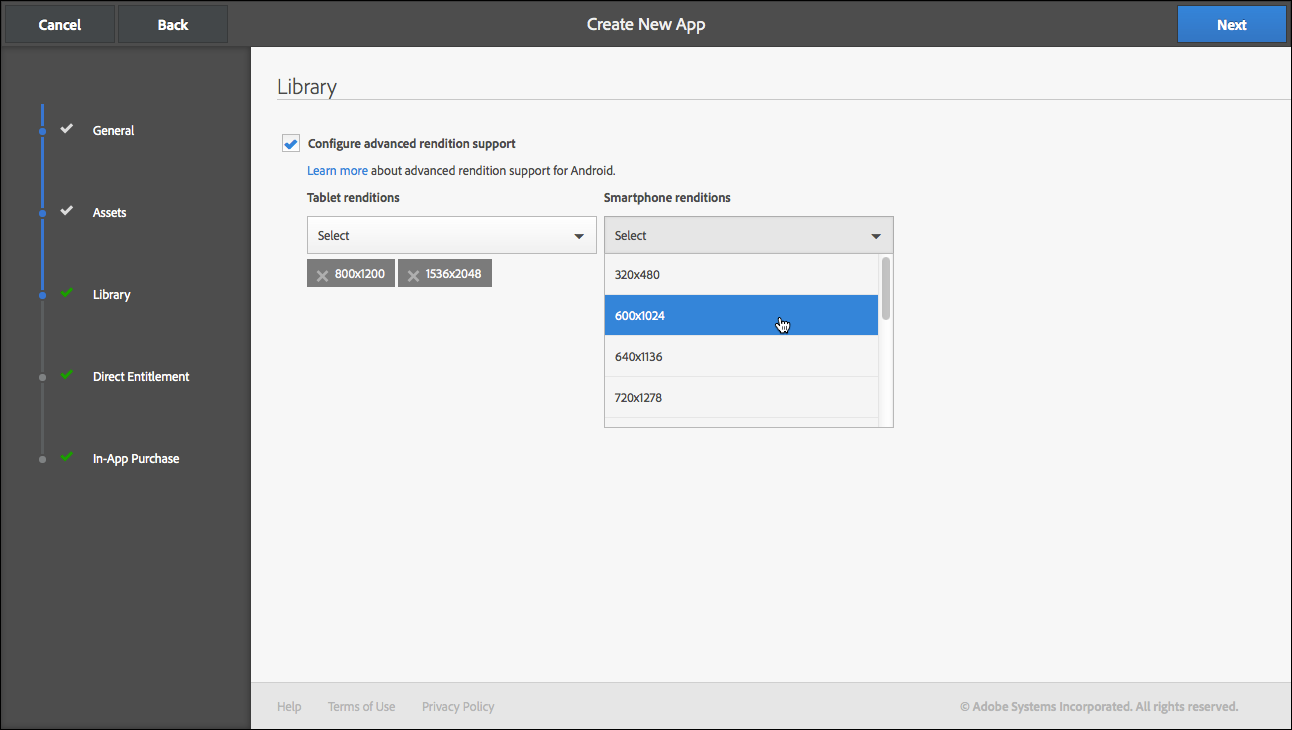Click the Back button
The height and width of the screenshot is (730, 1292).
pyautogui.click(x=172, y=23)
